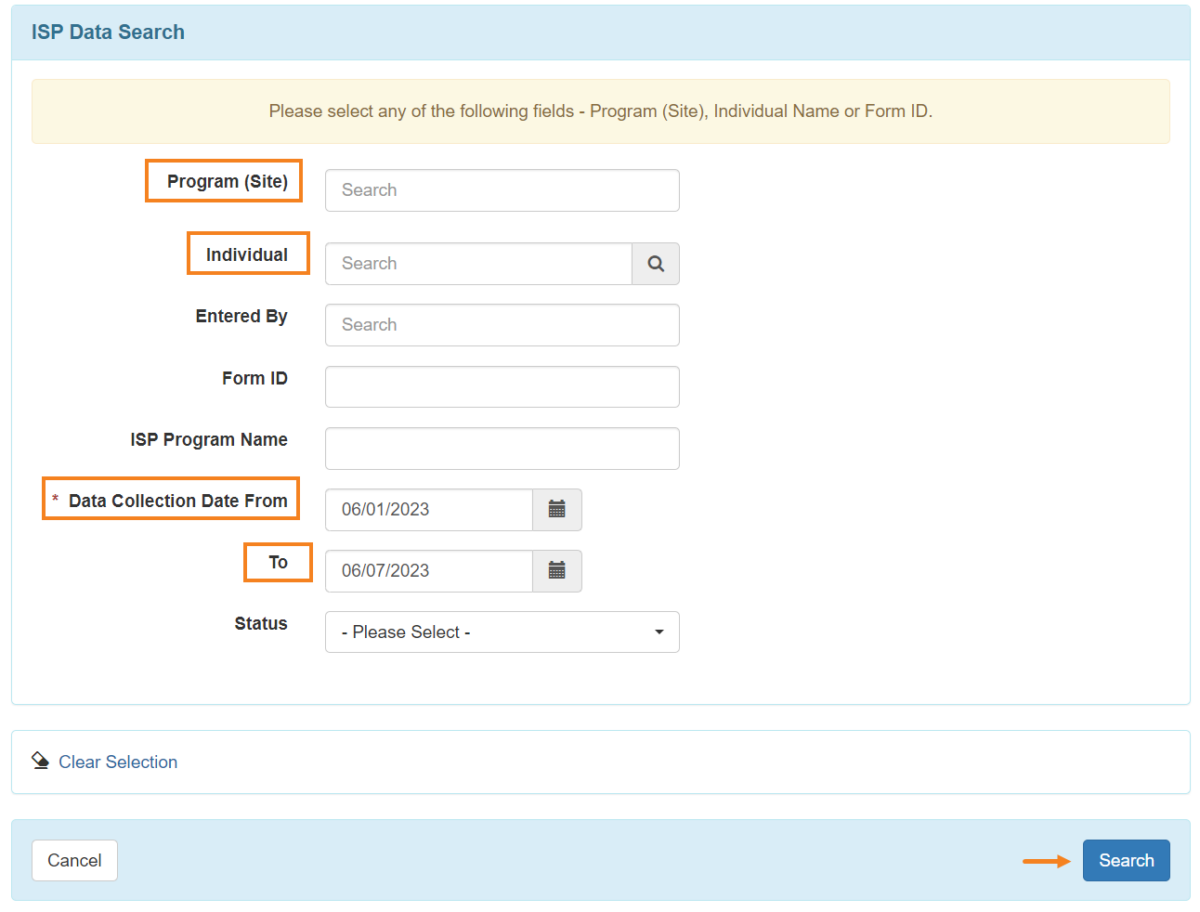
Task: Click the Clear Selection link
Action: coord(117,761)
